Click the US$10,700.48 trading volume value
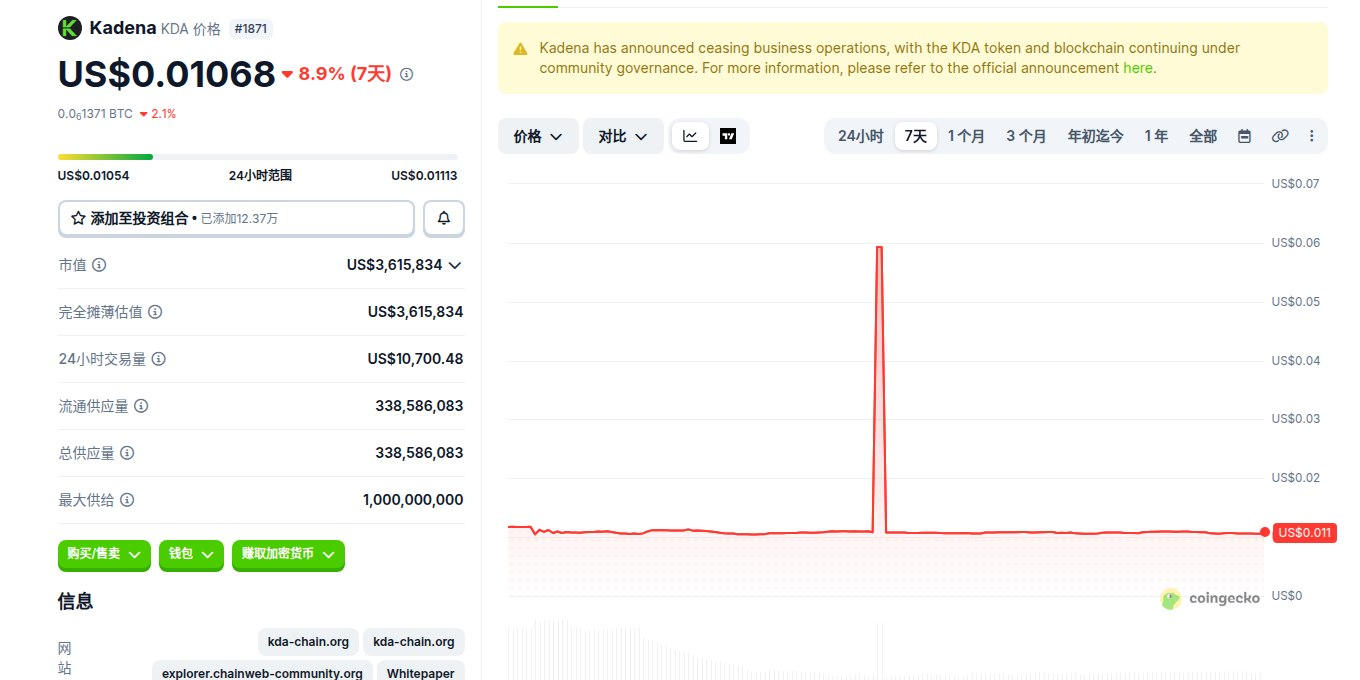The height and width of the screenshot is (680, 1360). coord(415,359)
